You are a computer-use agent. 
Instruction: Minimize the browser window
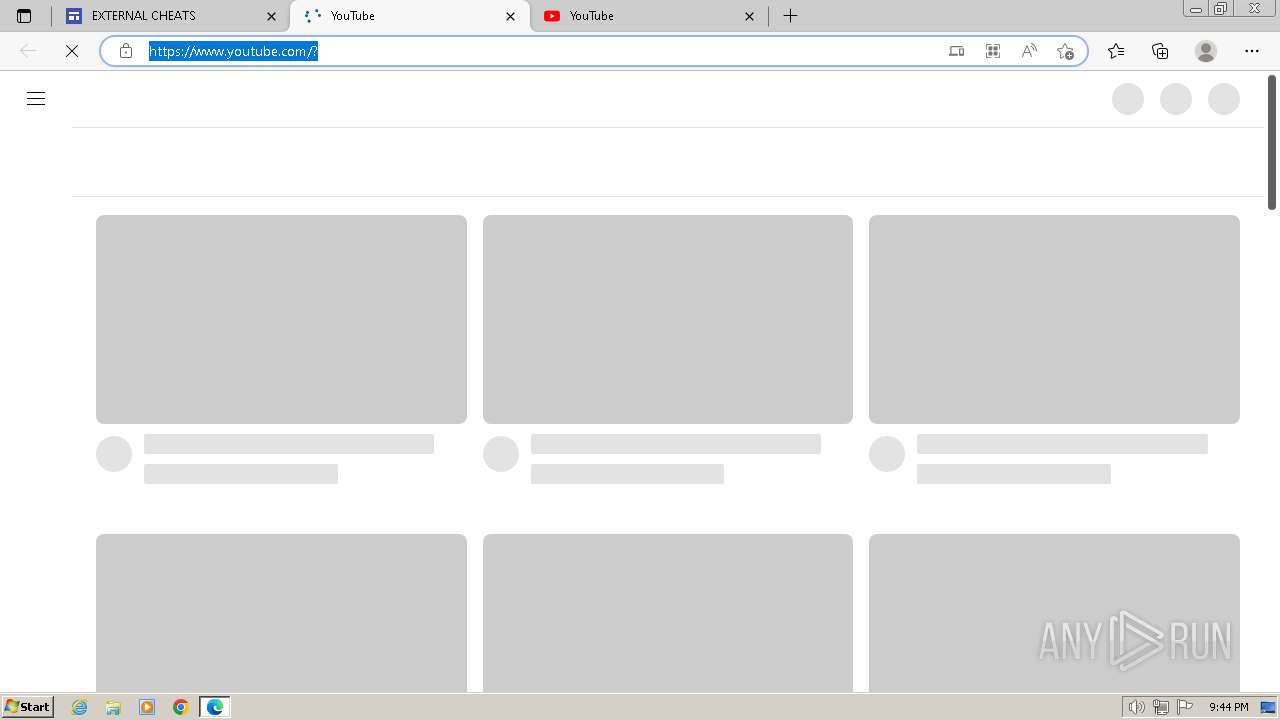coord(1196,8)
